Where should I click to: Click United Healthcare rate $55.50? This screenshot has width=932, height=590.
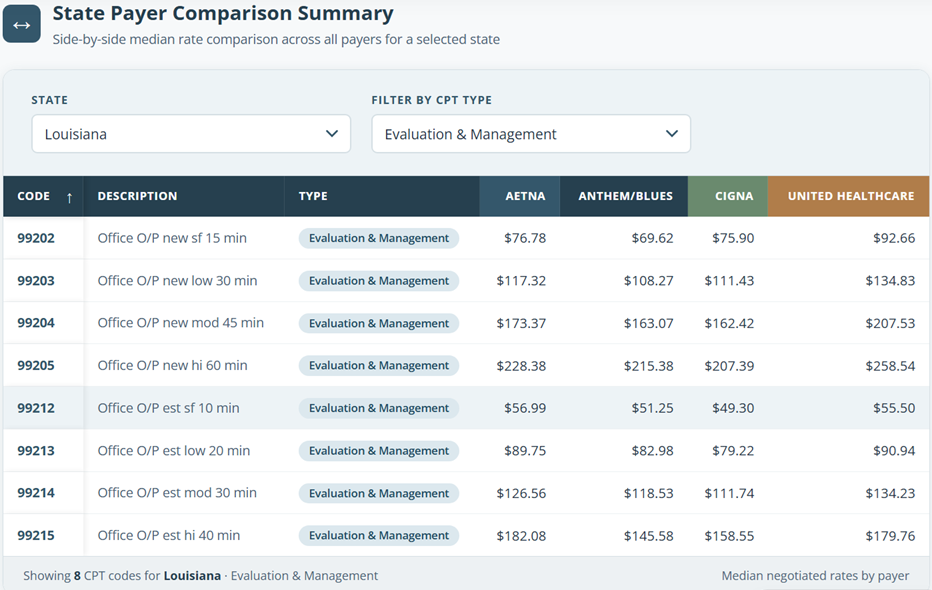[894, 408]
